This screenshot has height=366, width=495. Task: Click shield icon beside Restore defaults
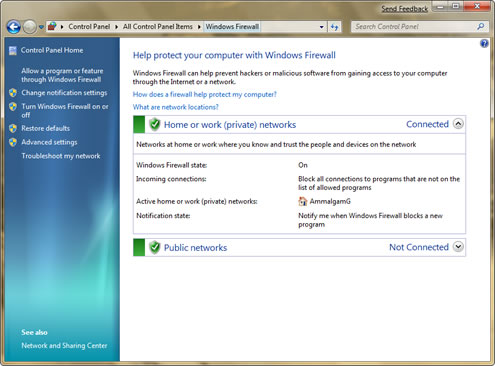point(13,128)
